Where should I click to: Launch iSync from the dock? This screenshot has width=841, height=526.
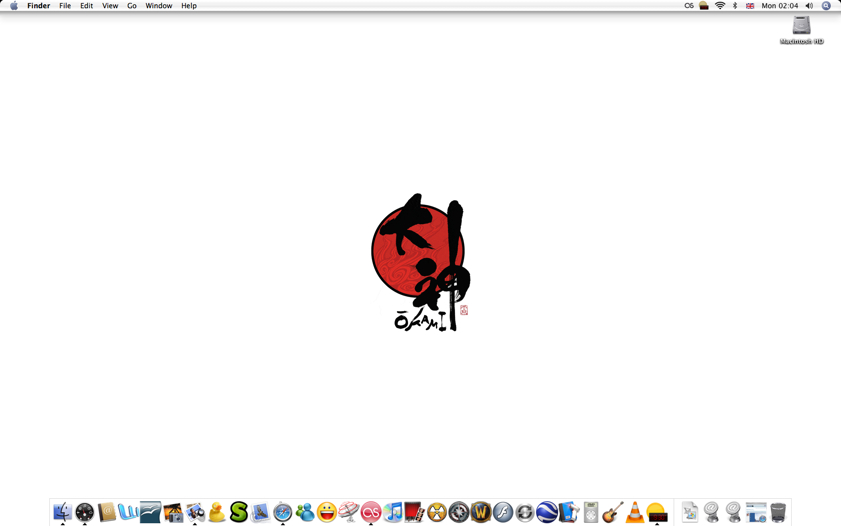525,513
